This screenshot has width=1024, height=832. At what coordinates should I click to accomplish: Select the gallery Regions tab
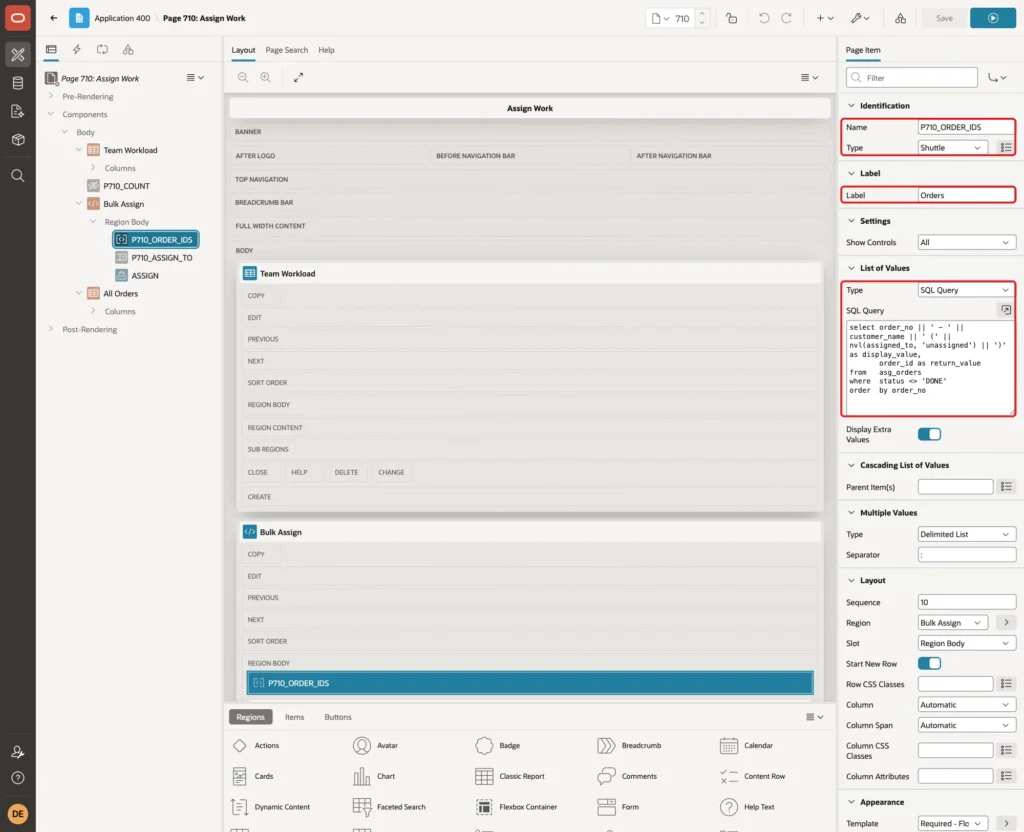250,717
